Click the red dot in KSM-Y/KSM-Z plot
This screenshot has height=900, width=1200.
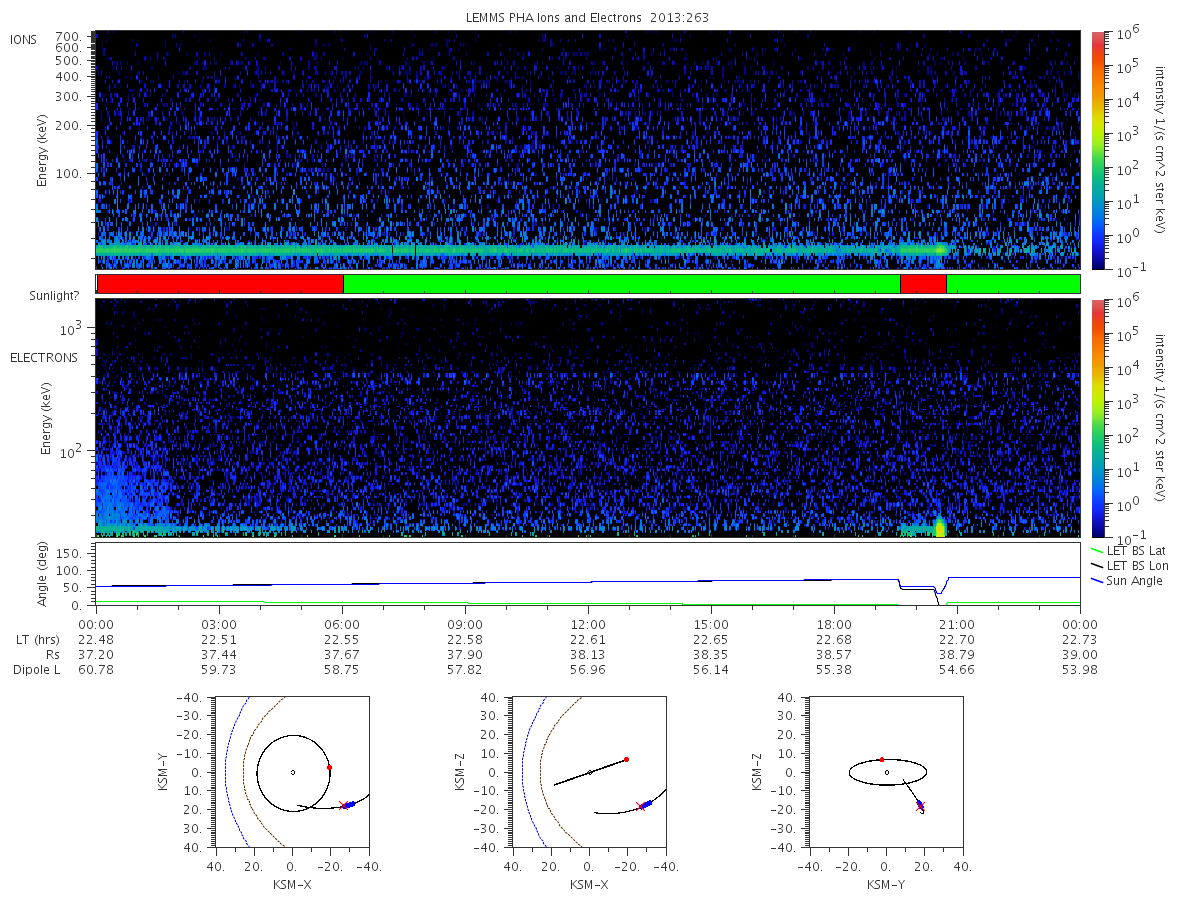881,759
